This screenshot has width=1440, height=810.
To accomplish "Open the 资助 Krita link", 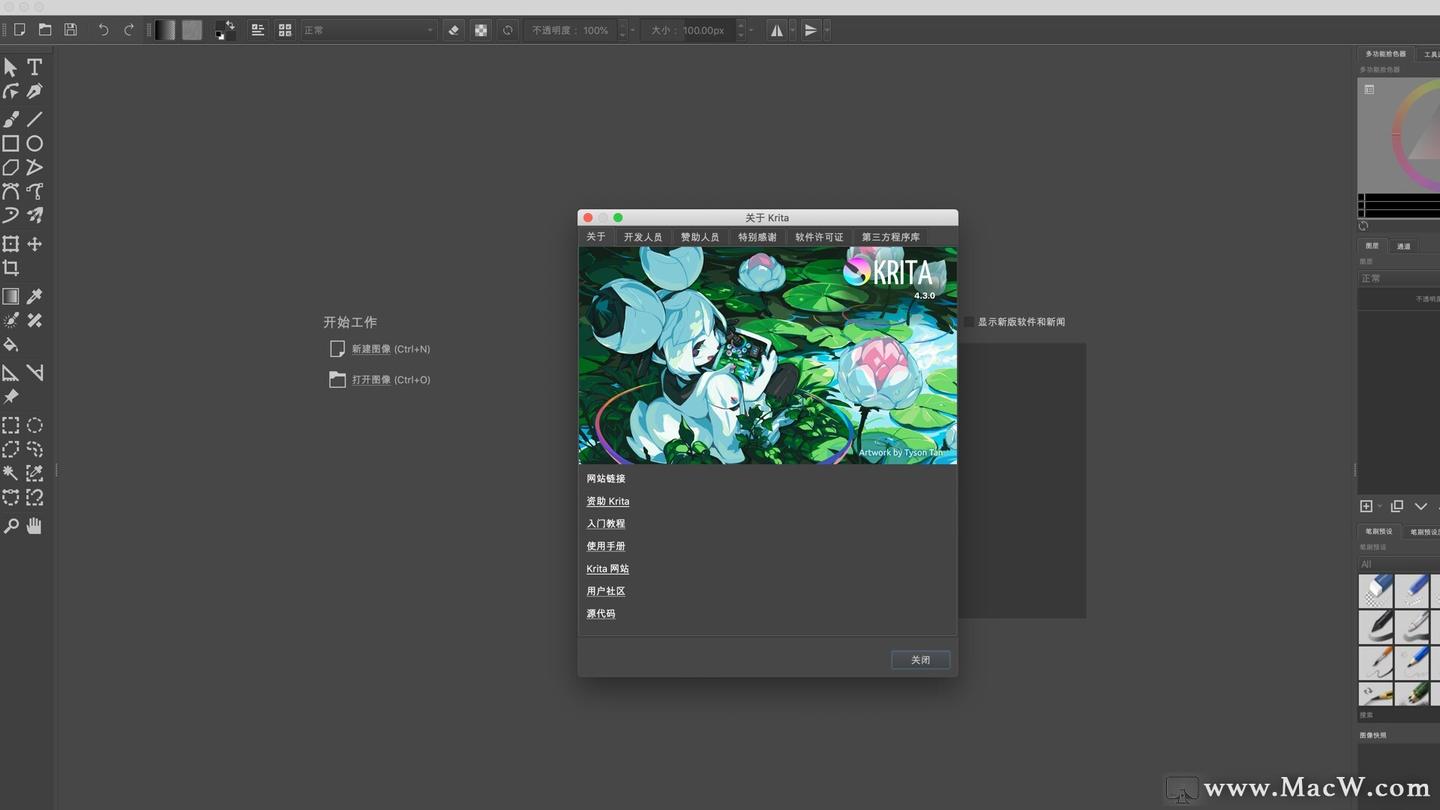I will coord(608,501).
